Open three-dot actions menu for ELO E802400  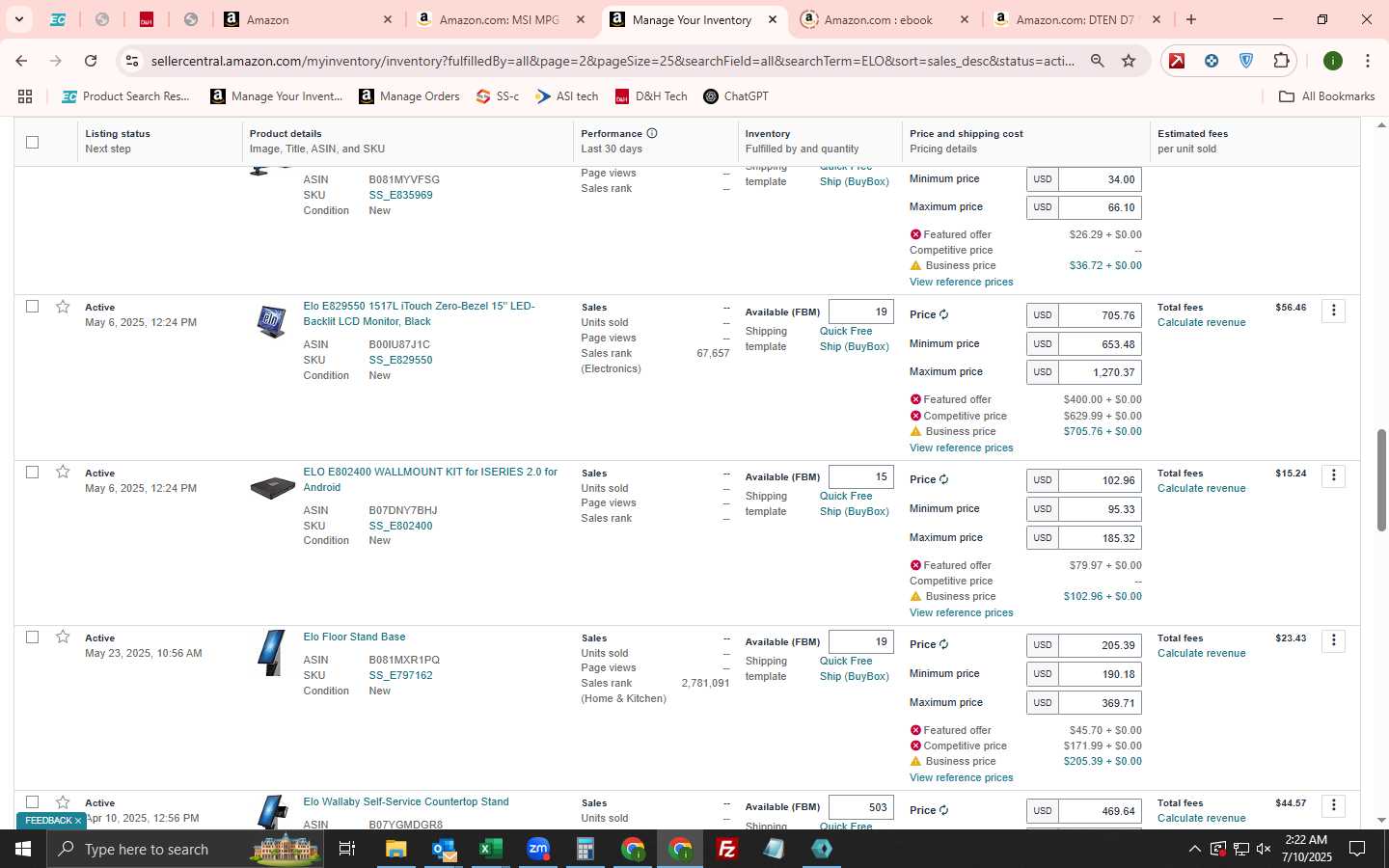tap(1333, 475)
